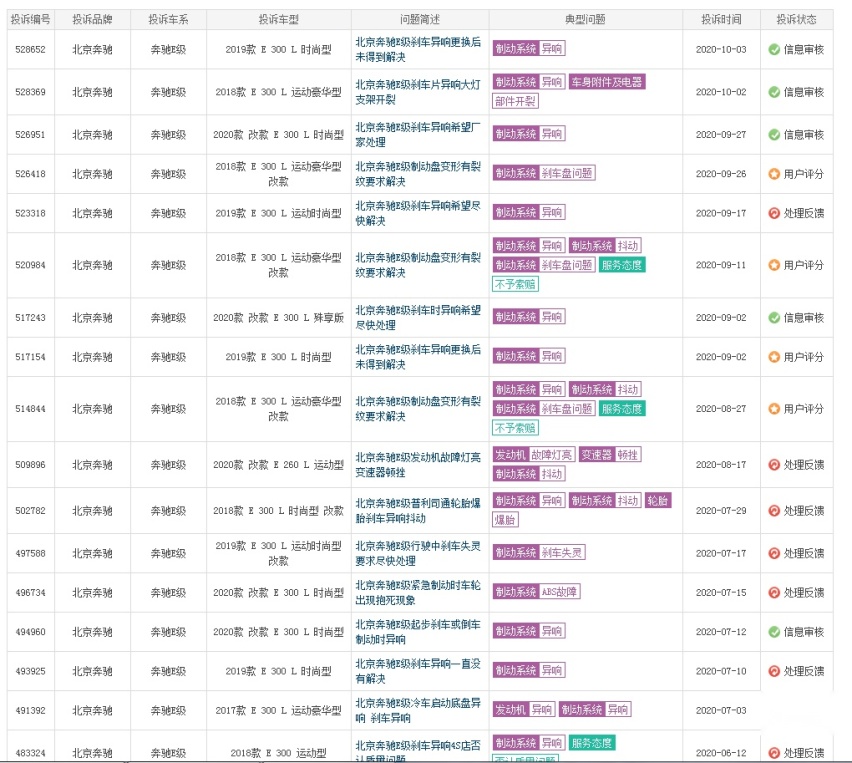
Task: Click red status icon for complaint 483324
Action: point(774,753)
